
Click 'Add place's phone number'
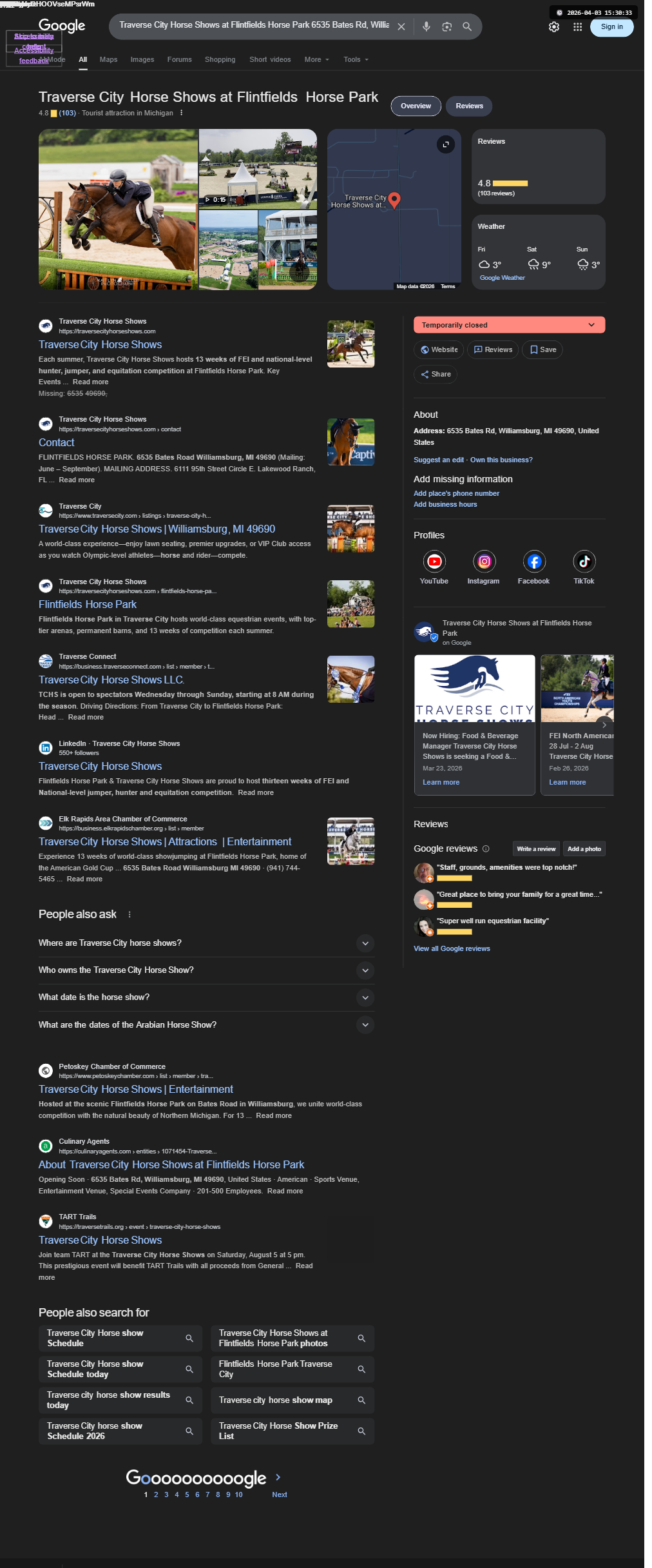click(x=456, y=493)
